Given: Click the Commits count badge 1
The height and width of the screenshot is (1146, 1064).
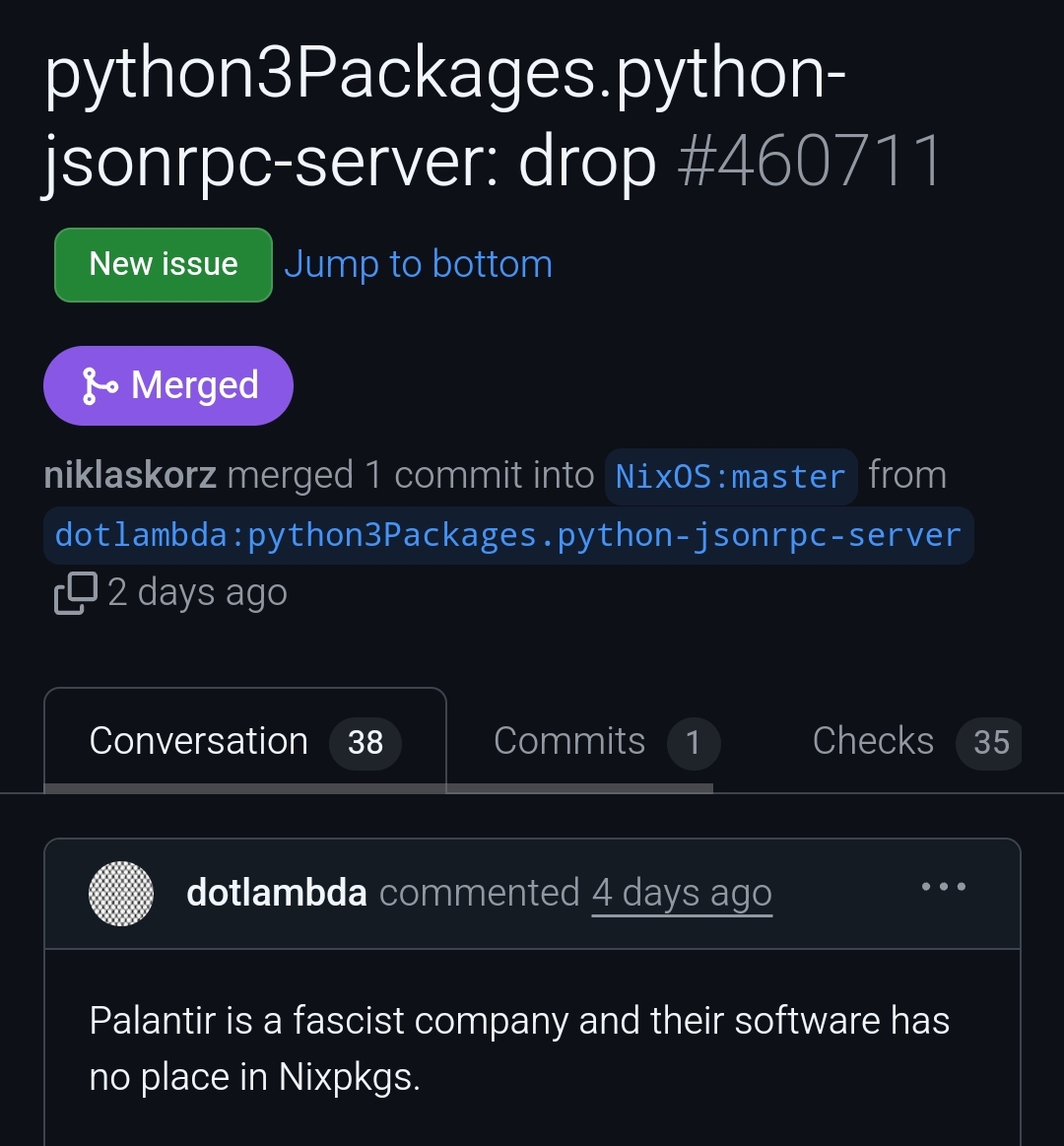Looking at the screenshot, I should pyautogui.click(x=694, y=743).
